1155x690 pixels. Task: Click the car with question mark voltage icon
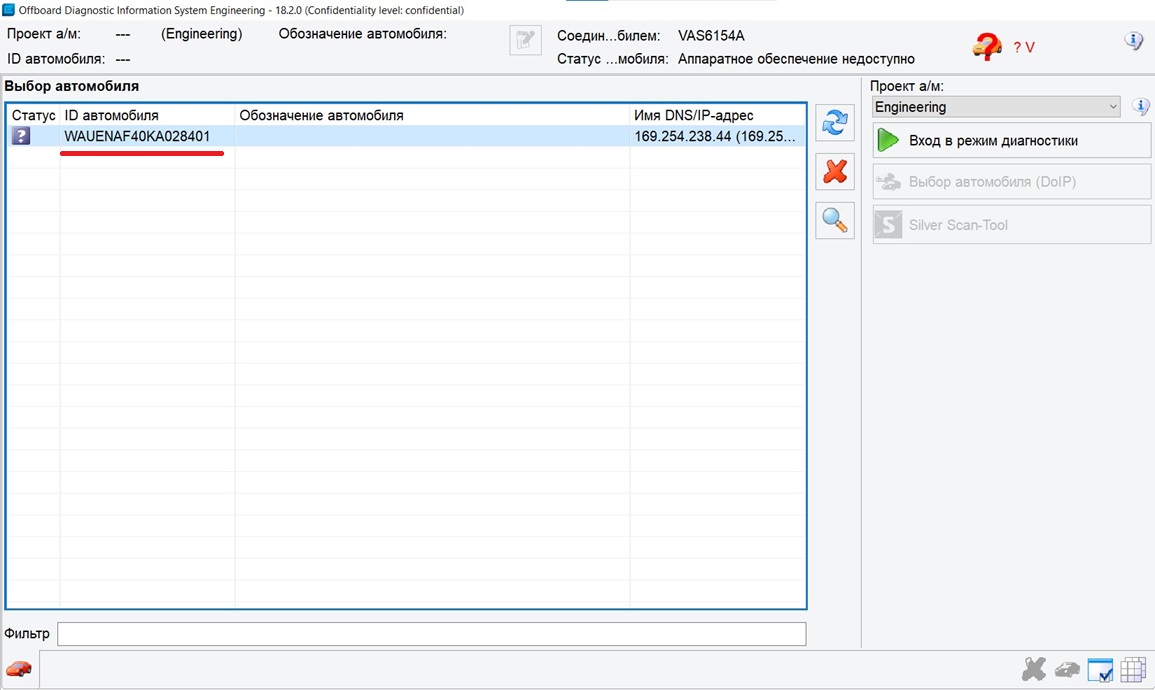[x=987, y=46]
